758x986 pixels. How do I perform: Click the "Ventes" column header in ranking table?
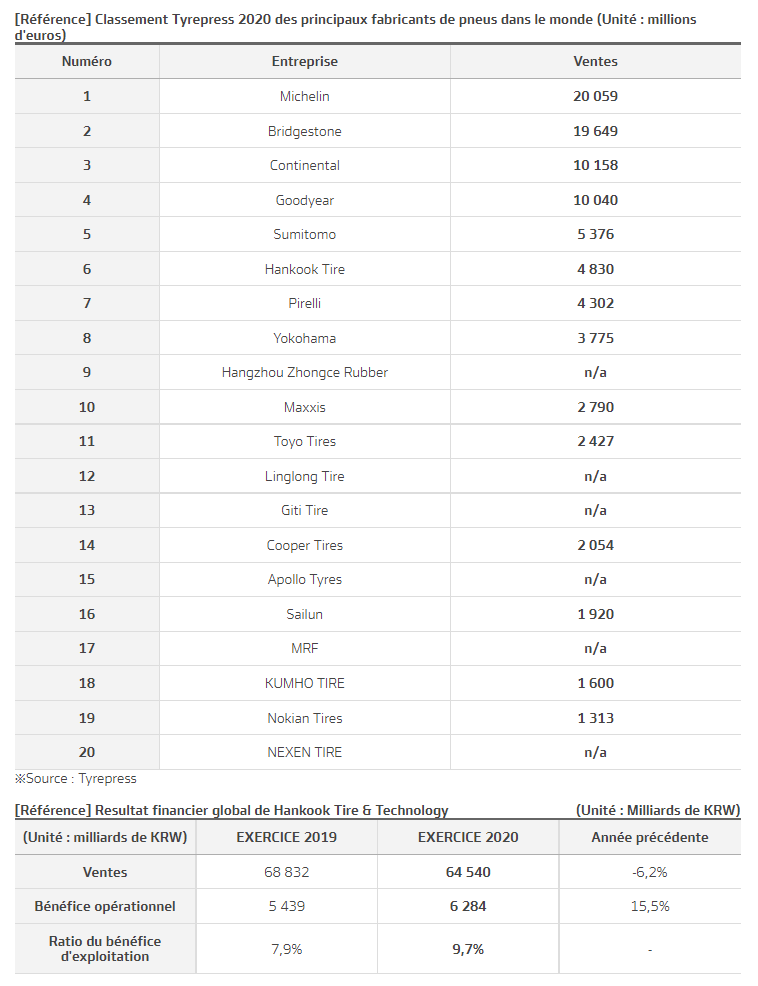coord(595,61)
